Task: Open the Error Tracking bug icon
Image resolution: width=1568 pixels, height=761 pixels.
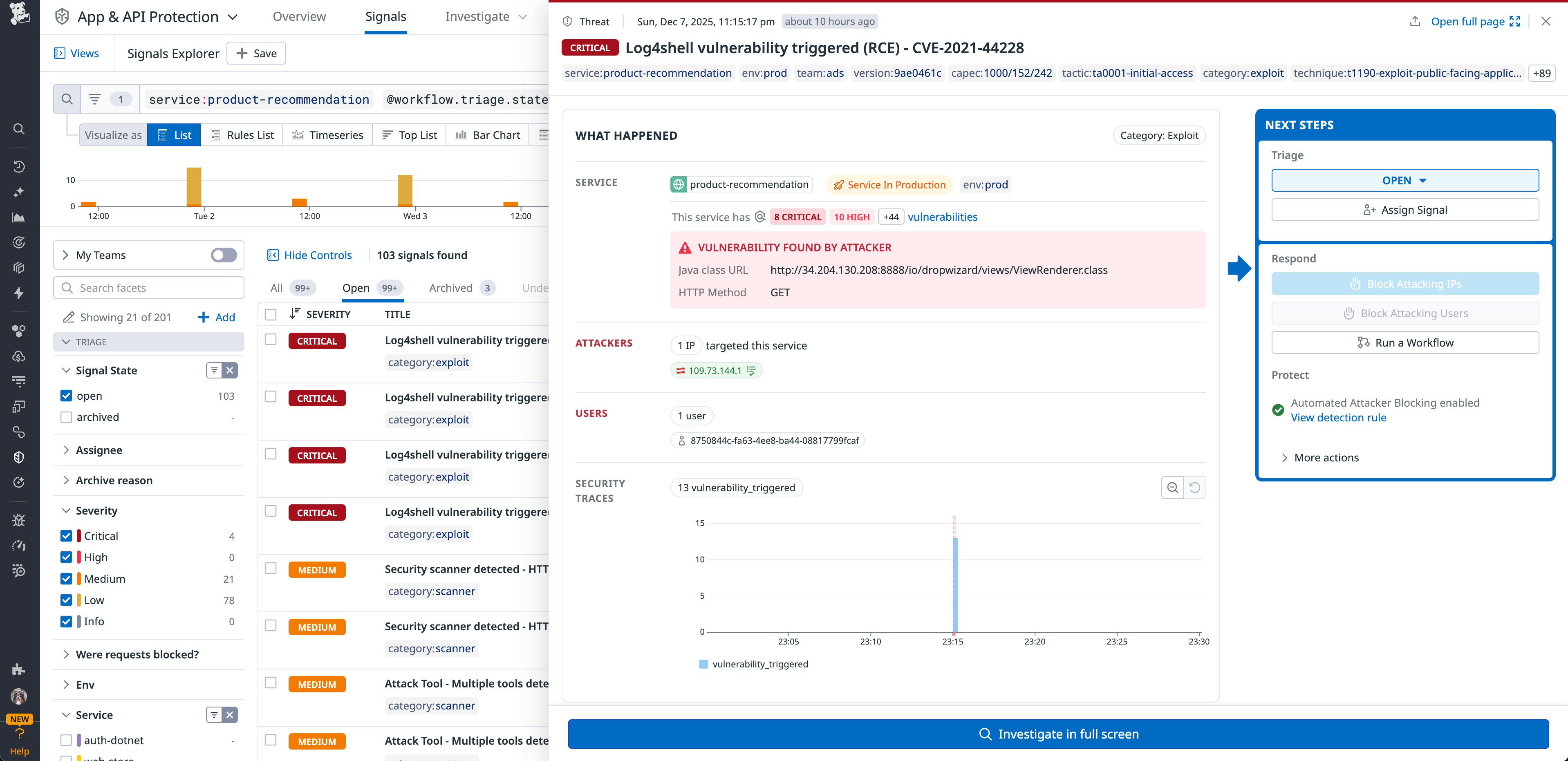Action: (x=19, y=520)
